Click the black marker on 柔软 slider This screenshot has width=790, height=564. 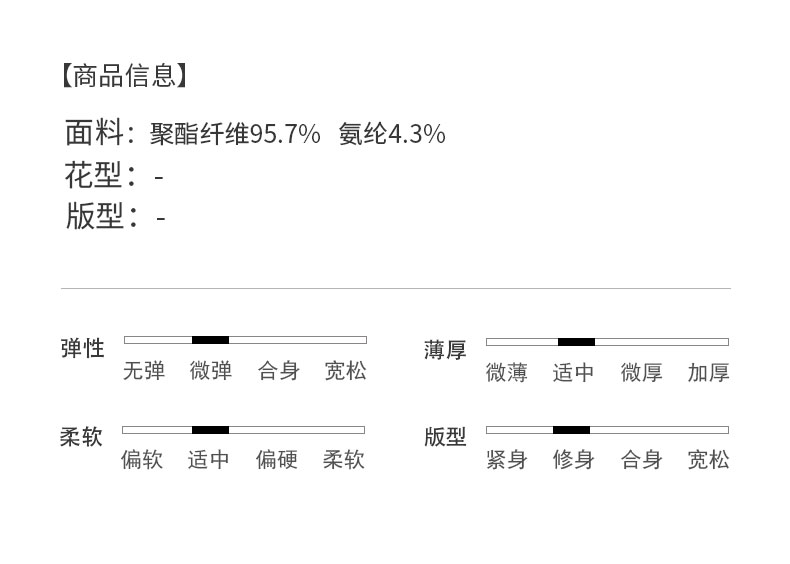click(210, 430)
